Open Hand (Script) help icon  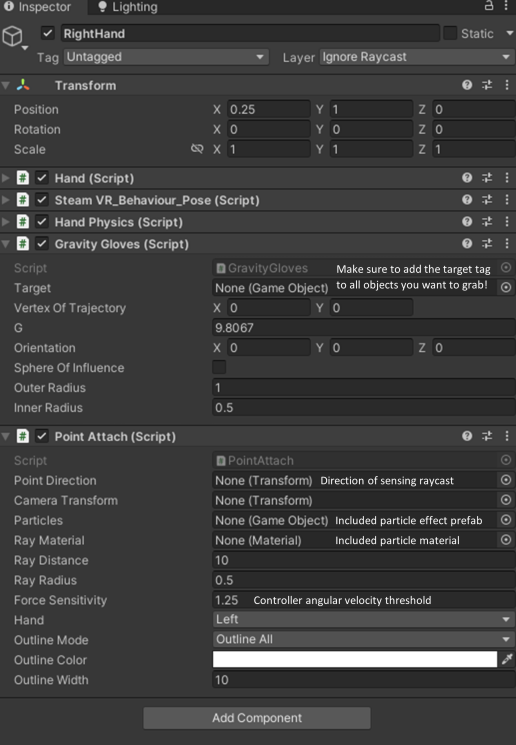pyautogui.click(x=467, y=178)
